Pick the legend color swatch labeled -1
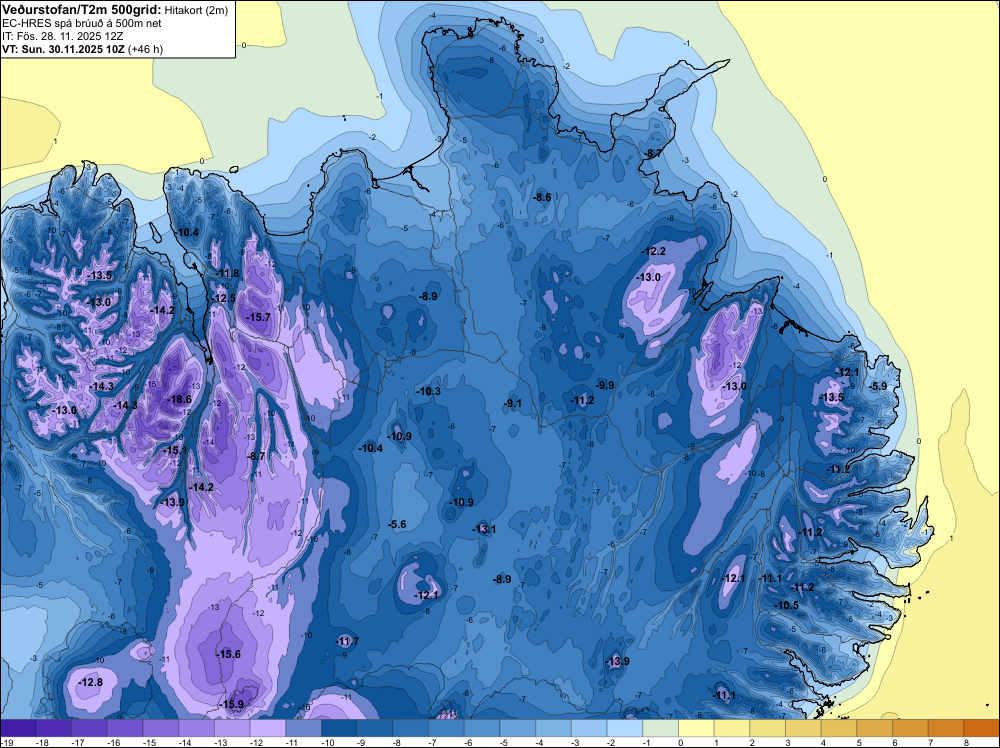This screenshot has height=748, width=1000. pyautogui.click(x=661, y=728)
